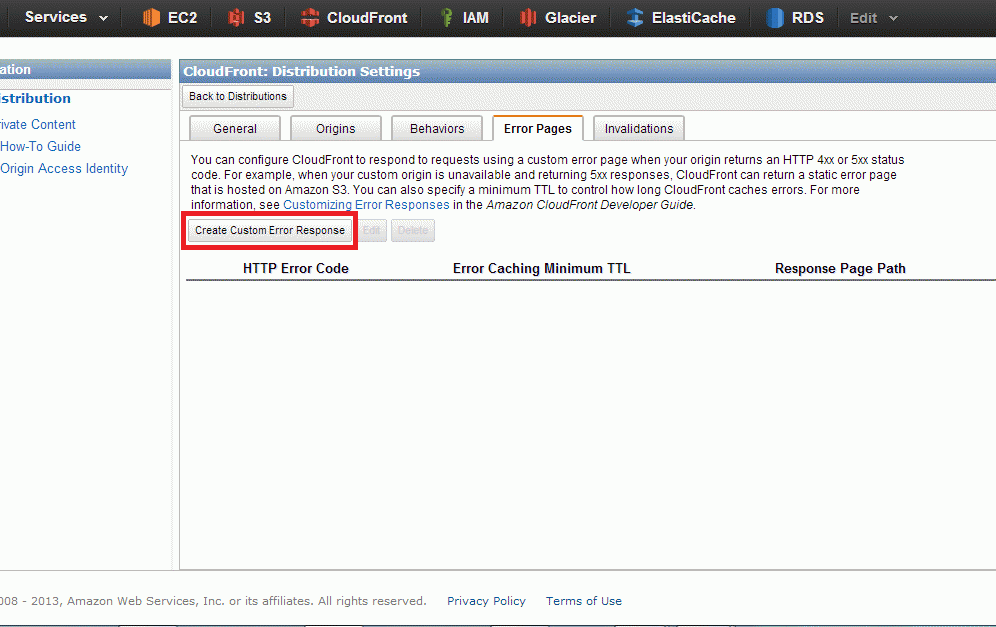The width and height of the screenshot is (996, 627).
Task: Click the Glacier label in navigation bar
Action: (570, 18)
